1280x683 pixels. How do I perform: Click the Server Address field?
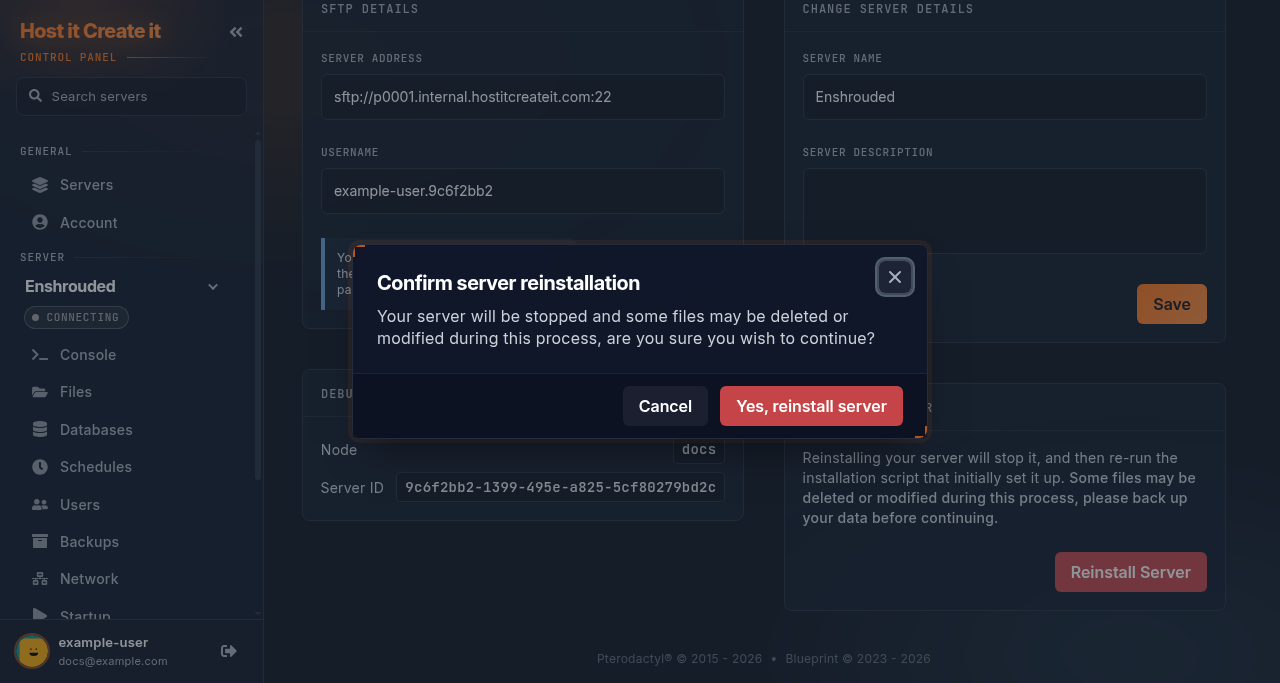522,97
